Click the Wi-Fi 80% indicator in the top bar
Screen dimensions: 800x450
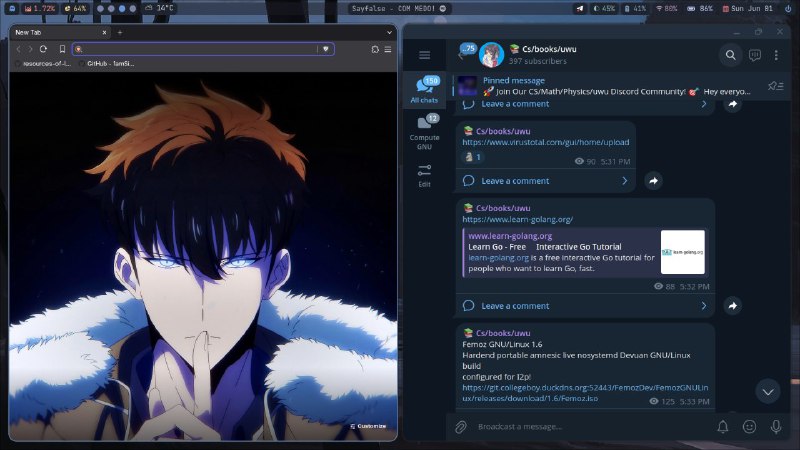pyautogui.click(x=666, y=8)
